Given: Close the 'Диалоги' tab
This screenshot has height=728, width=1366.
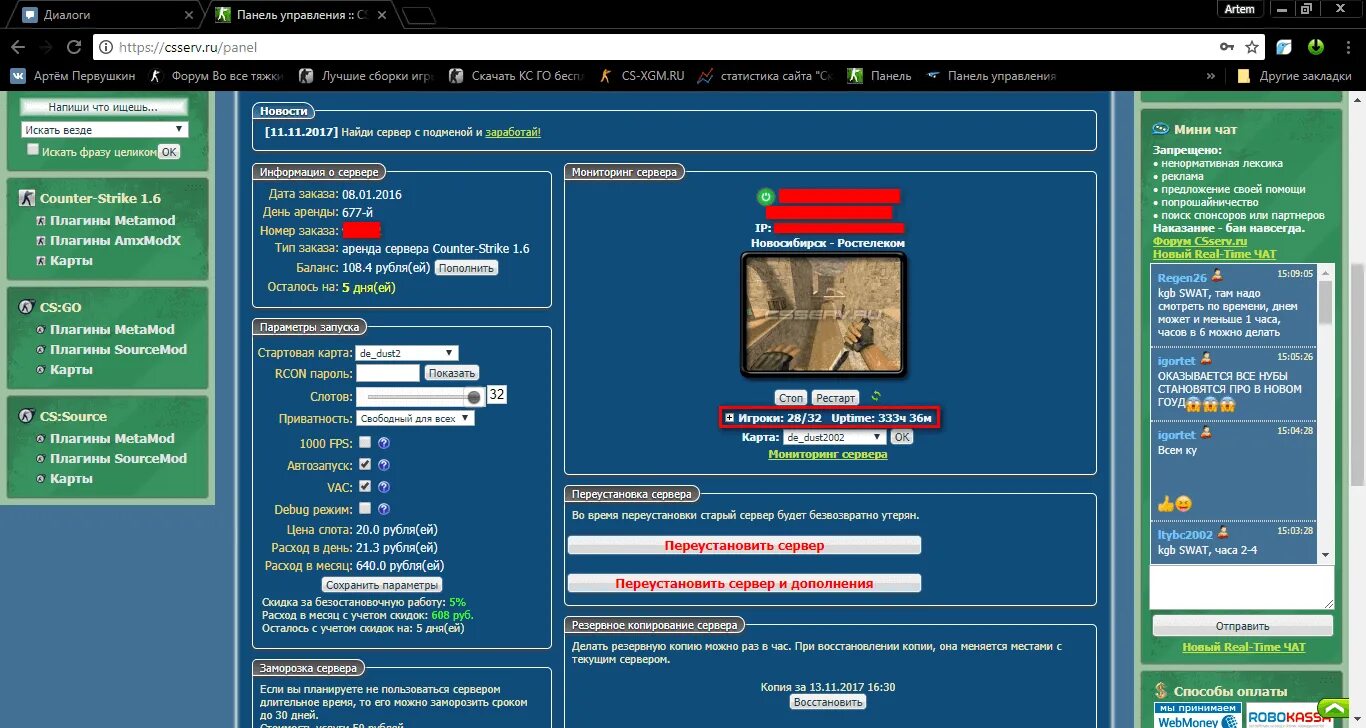Looking at the screenshot, I should tap(189, 15).
